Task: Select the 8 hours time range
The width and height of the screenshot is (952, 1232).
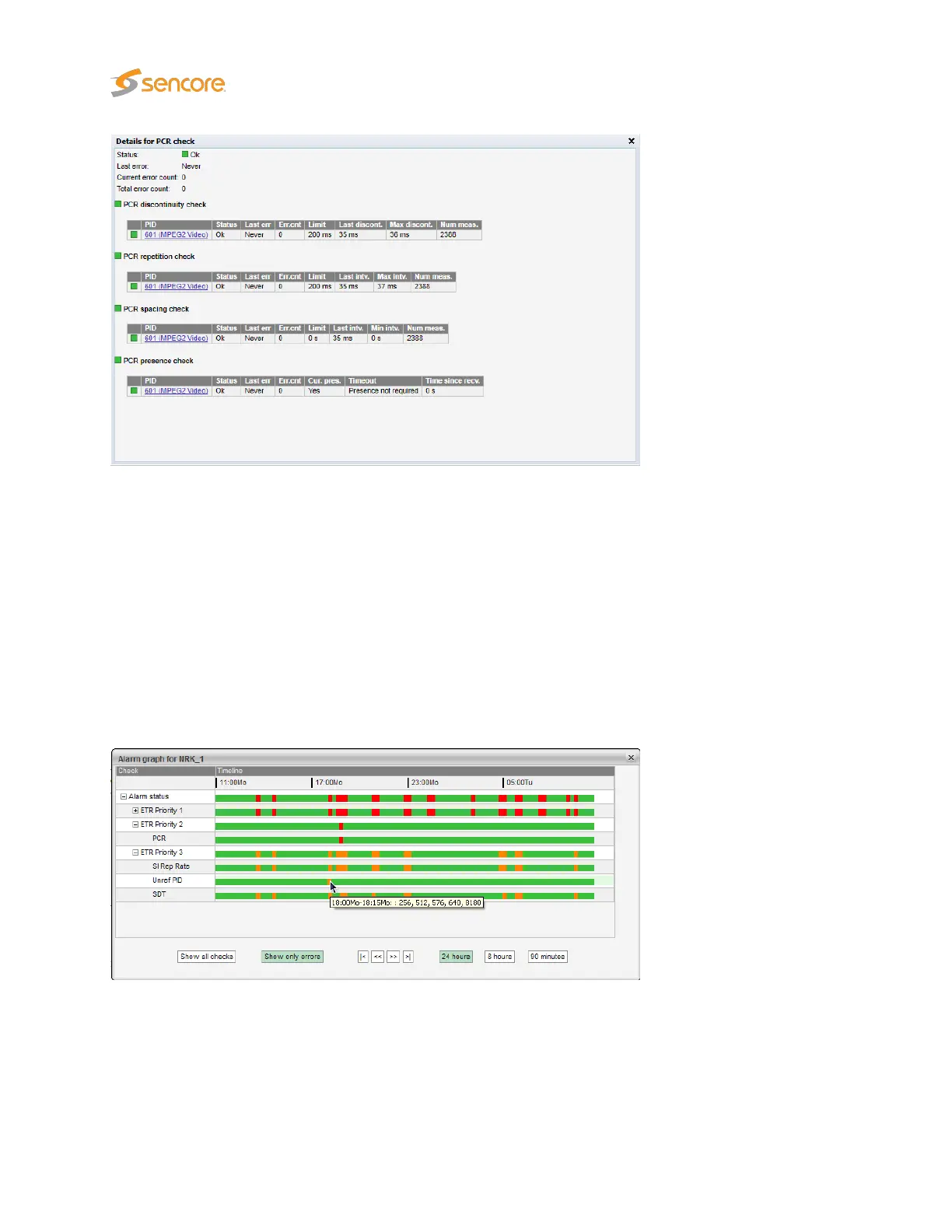Action: coord(500,957)
